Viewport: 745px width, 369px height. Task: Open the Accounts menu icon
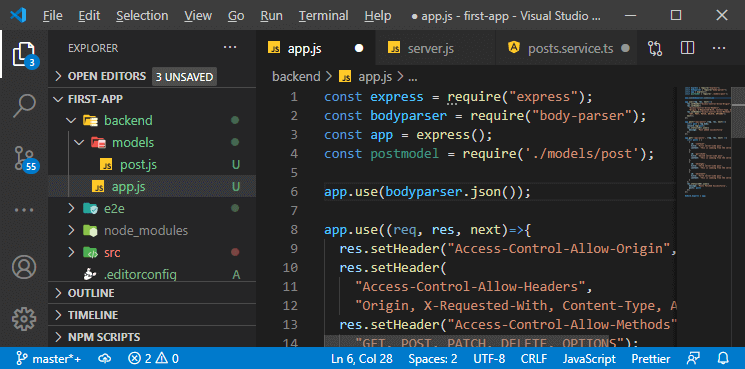pos(24,266)
